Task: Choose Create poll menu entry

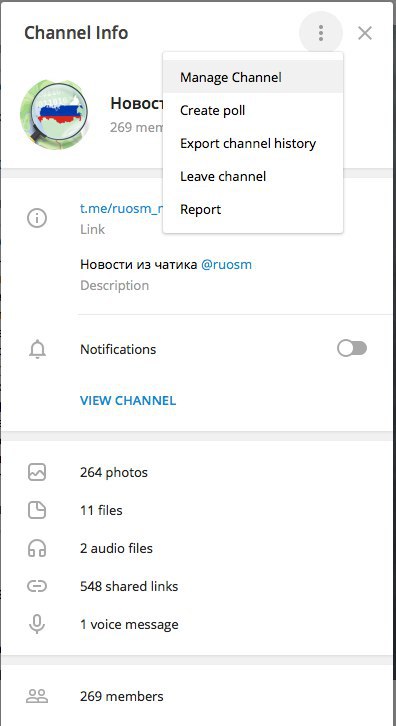Action: 253,110
